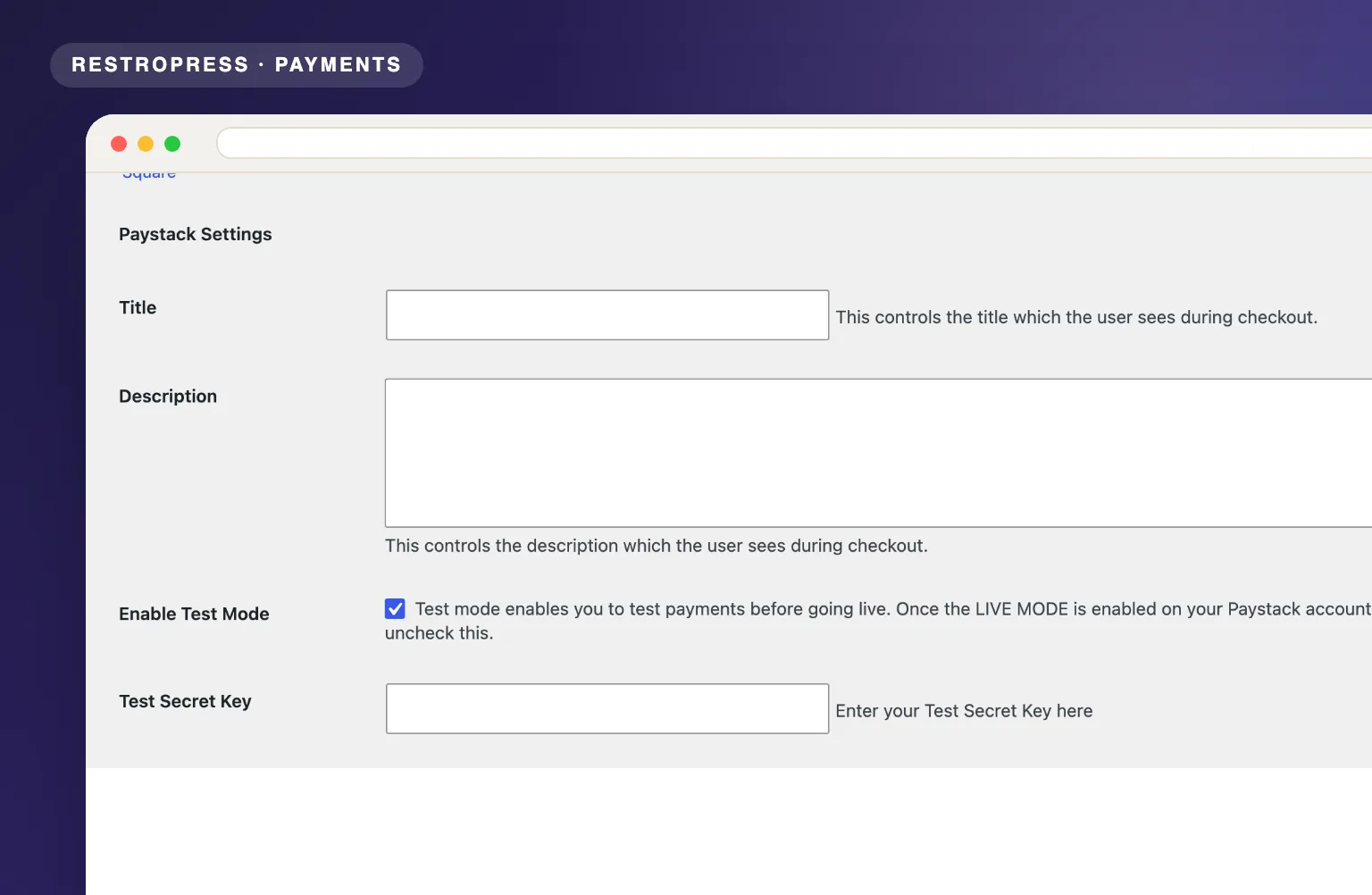Close the browser window with red button
This screenshot has width=1372, height=895.
[119, 144]
